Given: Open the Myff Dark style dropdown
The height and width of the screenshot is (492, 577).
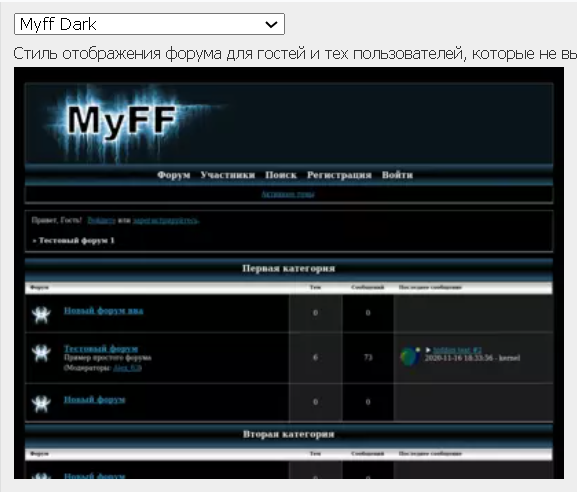Looking at the screenshot, I should (x=149, y=24).
